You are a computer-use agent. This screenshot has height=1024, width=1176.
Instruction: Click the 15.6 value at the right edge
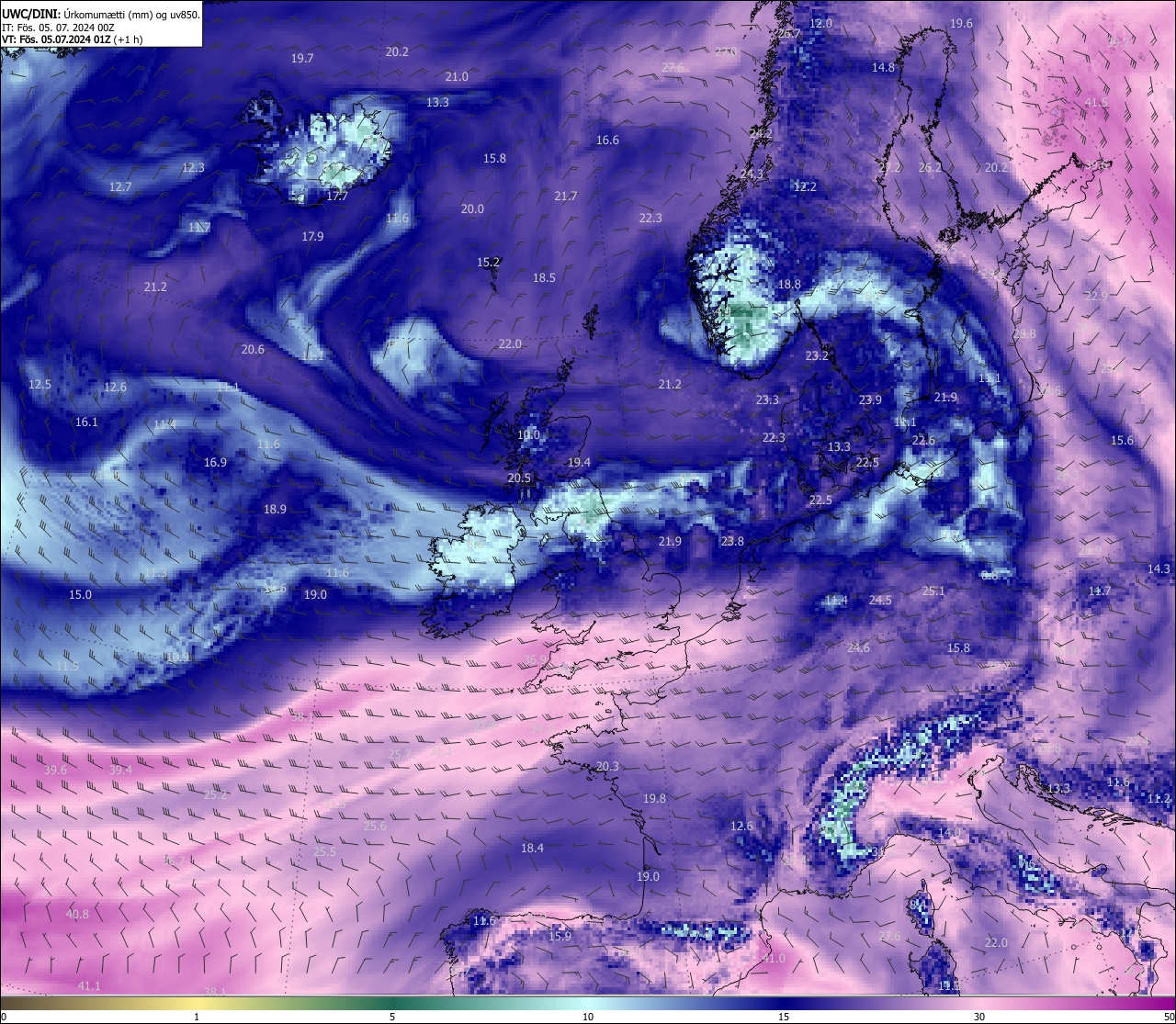(1122, 440)
